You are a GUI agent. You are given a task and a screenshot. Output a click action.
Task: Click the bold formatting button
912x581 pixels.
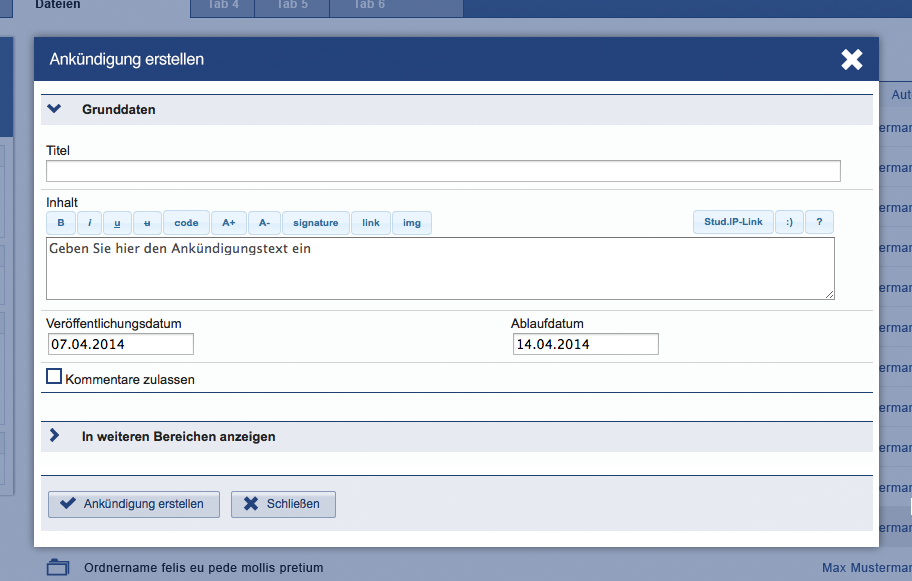click(x=60, y=223)
